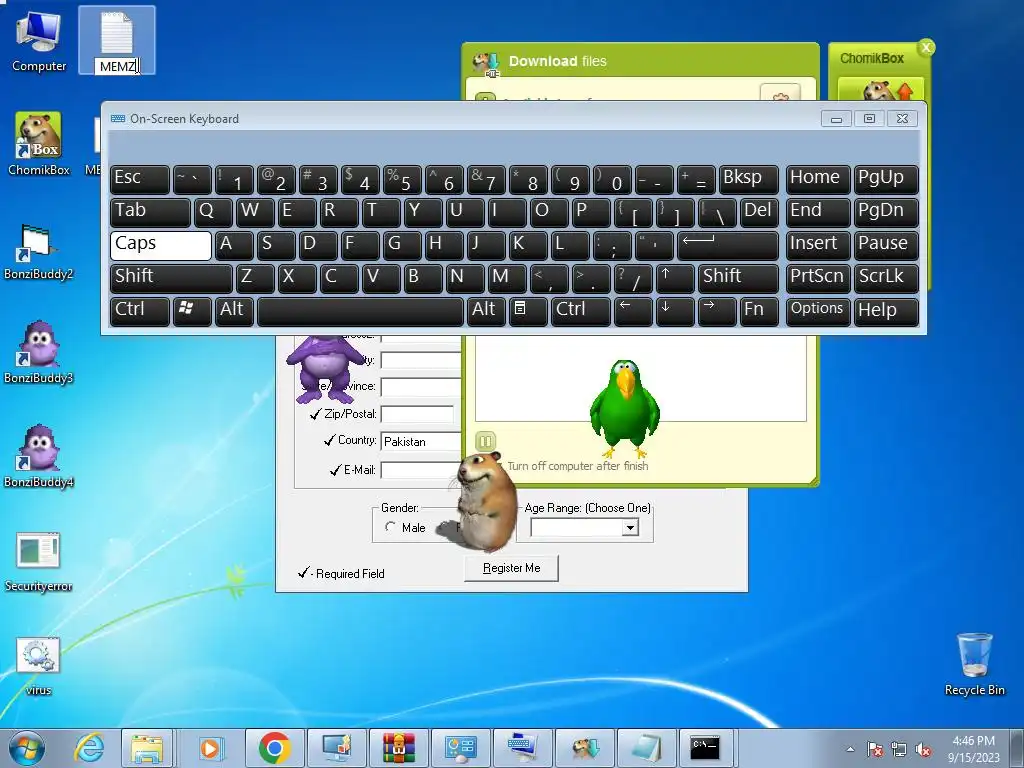Launch the BonziBuddy2 desktop shortcut
The width and height of the screenshot is (1024, 768).
point(39,251)
